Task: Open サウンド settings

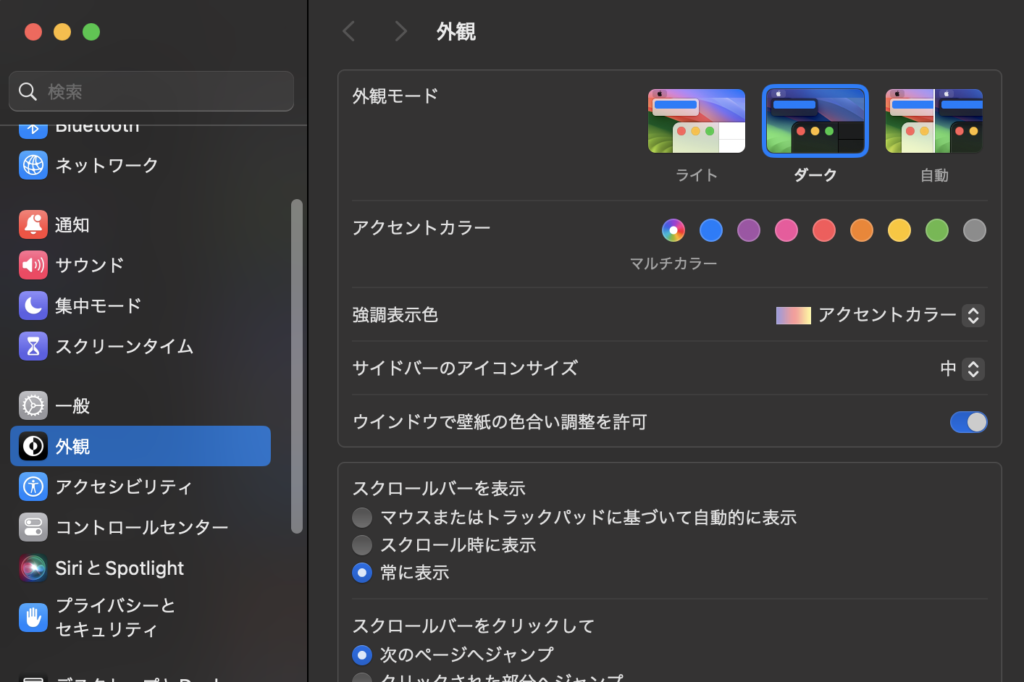Action: tap(140, 265)
